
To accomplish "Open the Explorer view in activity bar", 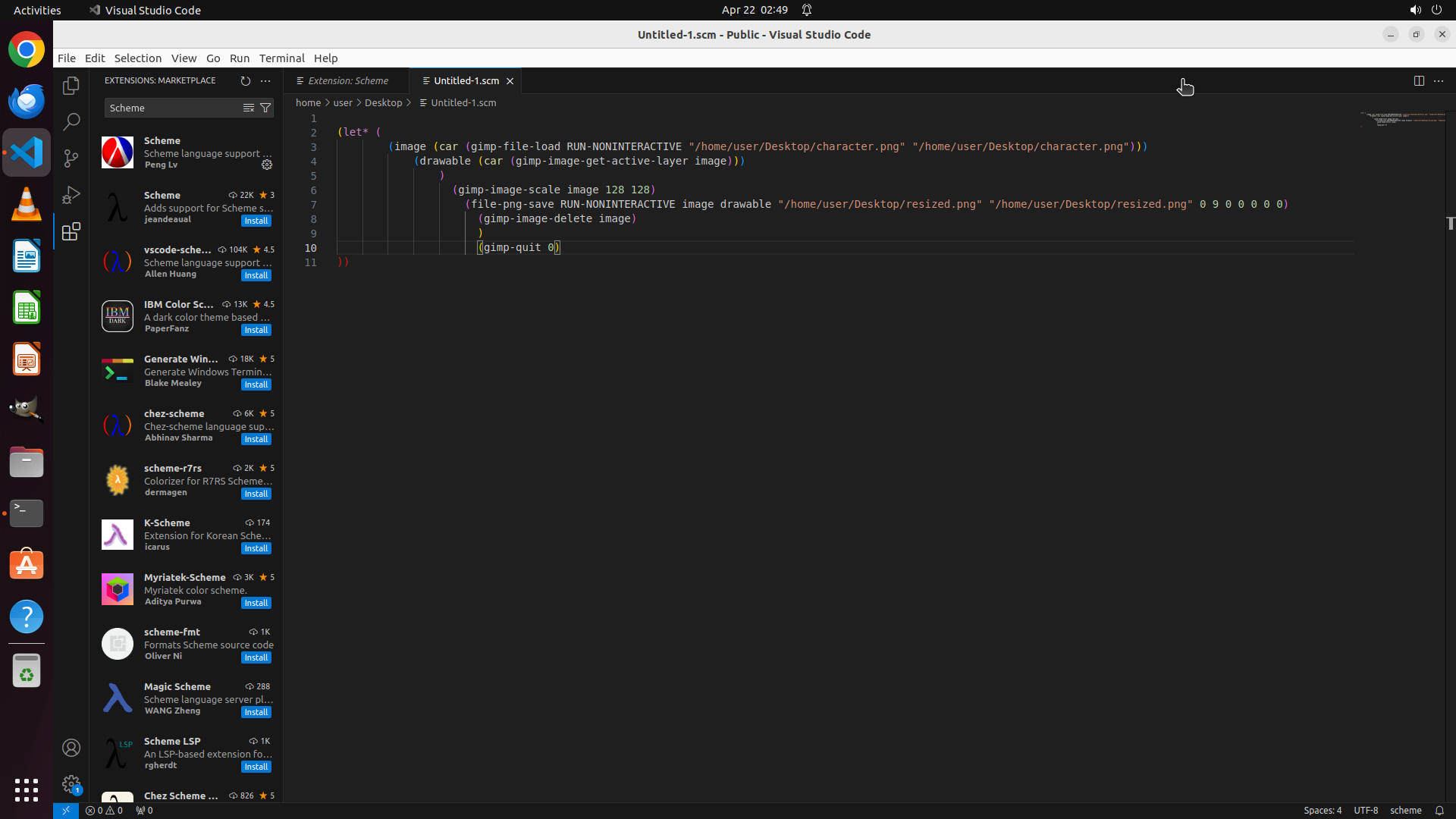I will point(71,86).
